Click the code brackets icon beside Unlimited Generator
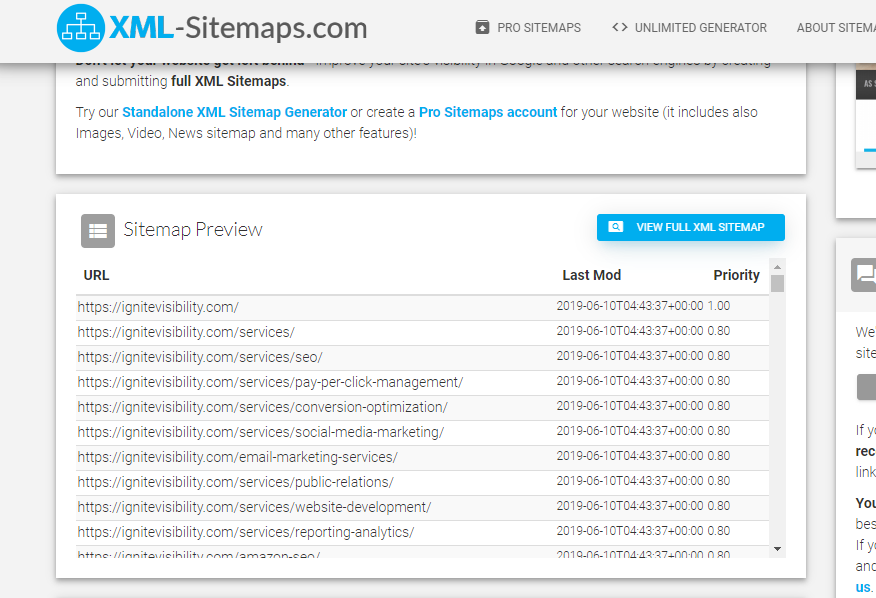Image resolution: width=876 pixels, height=598 pixels. point(620,27)
